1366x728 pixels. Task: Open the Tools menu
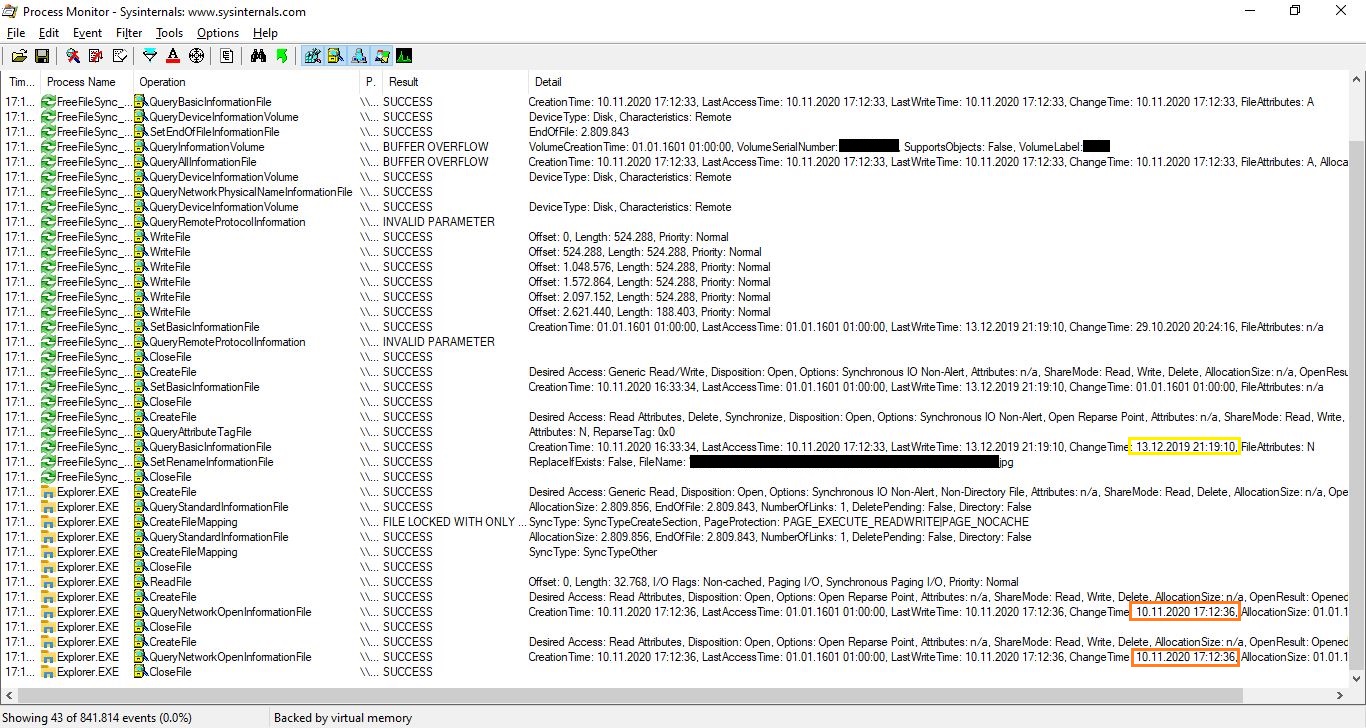pyautogui.click(x=170, y=33)
